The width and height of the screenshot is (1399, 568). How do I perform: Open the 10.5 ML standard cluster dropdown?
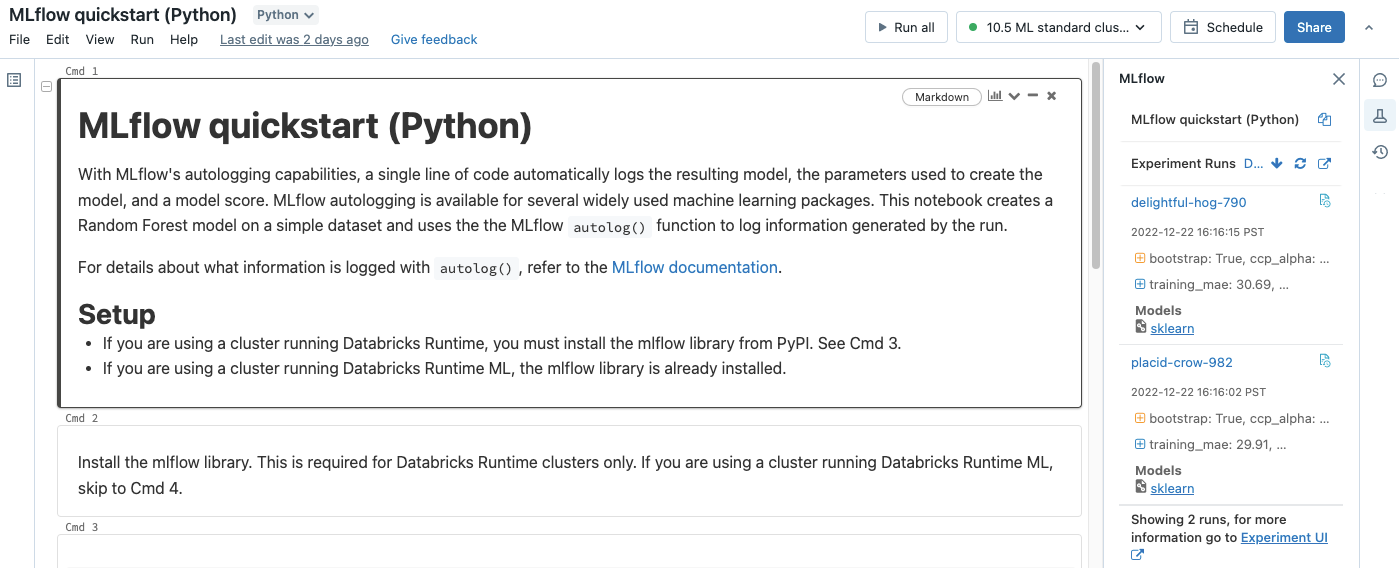point(1058,28)
